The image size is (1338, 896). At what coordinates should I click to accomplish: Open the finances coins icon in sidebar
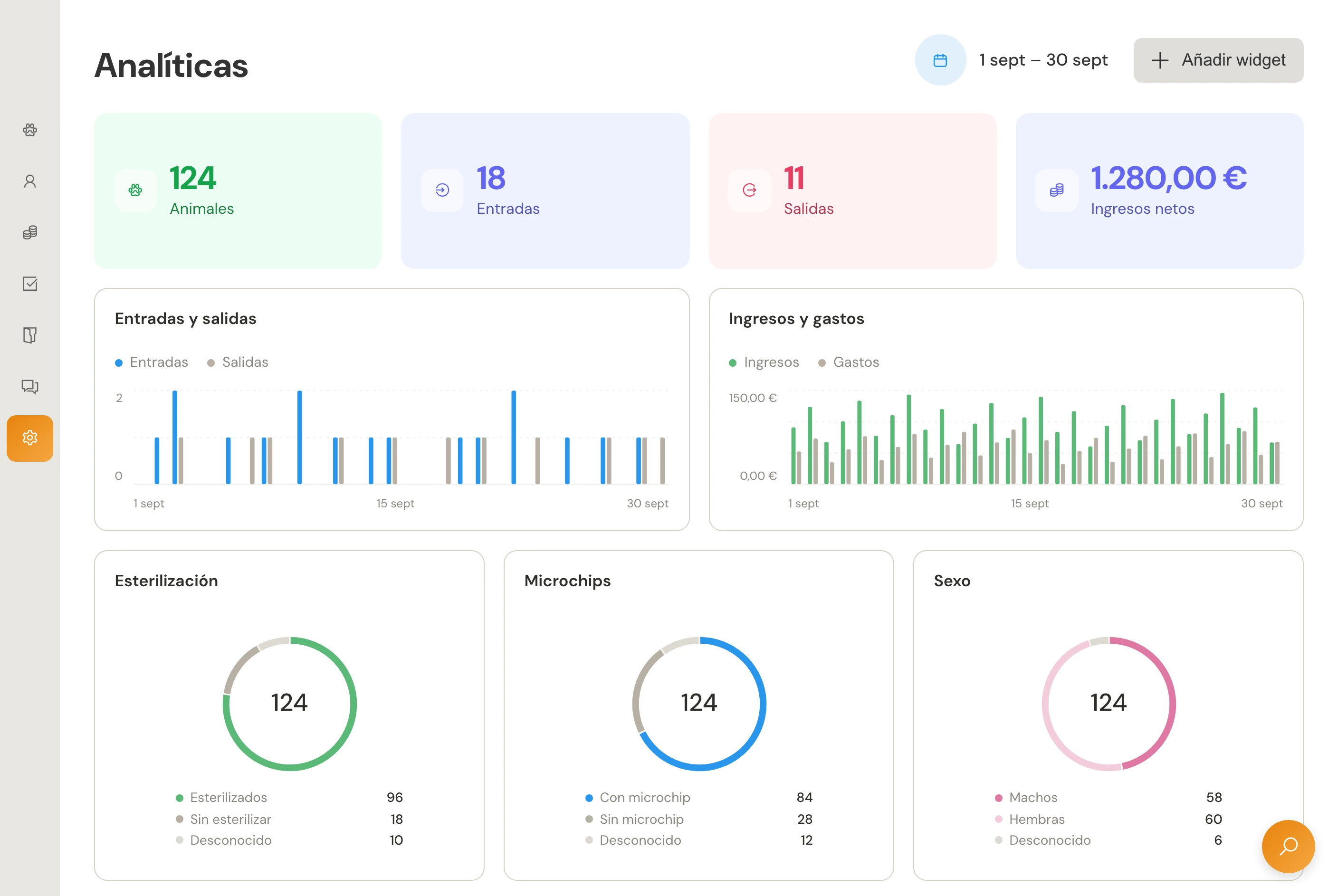30,233
